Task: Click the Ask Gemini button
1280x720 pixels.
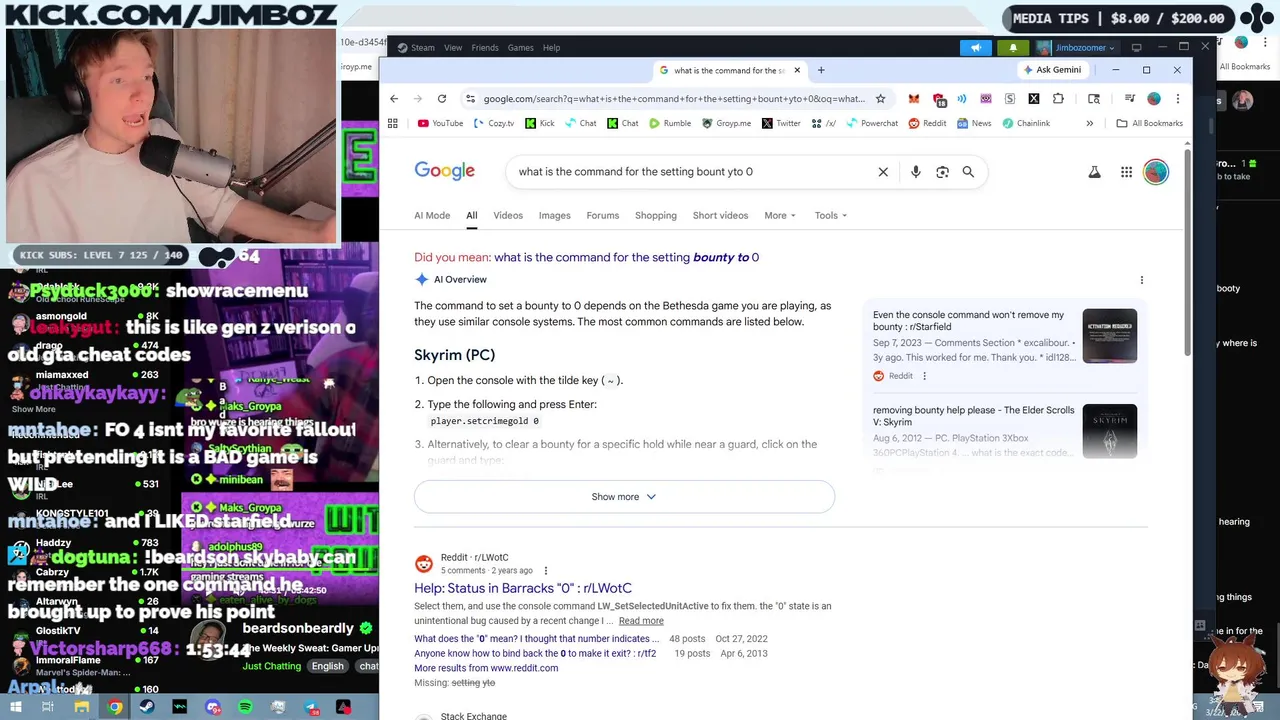Action: (x=1051, y=70)
